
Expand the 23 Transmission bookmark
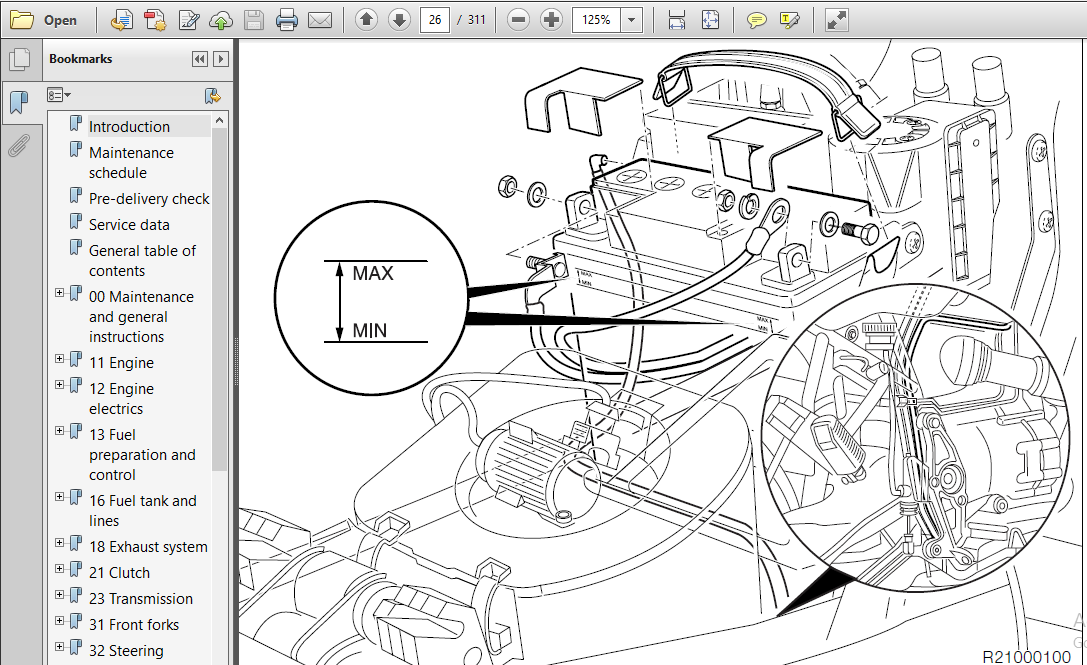point(60,595)
